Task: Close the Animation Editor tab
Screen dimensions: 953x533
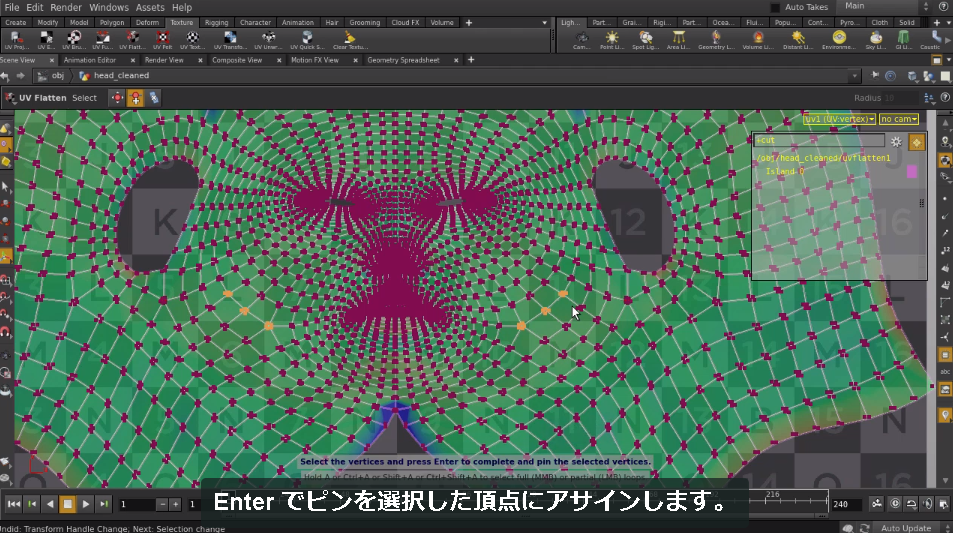Action: coord(132,60)
